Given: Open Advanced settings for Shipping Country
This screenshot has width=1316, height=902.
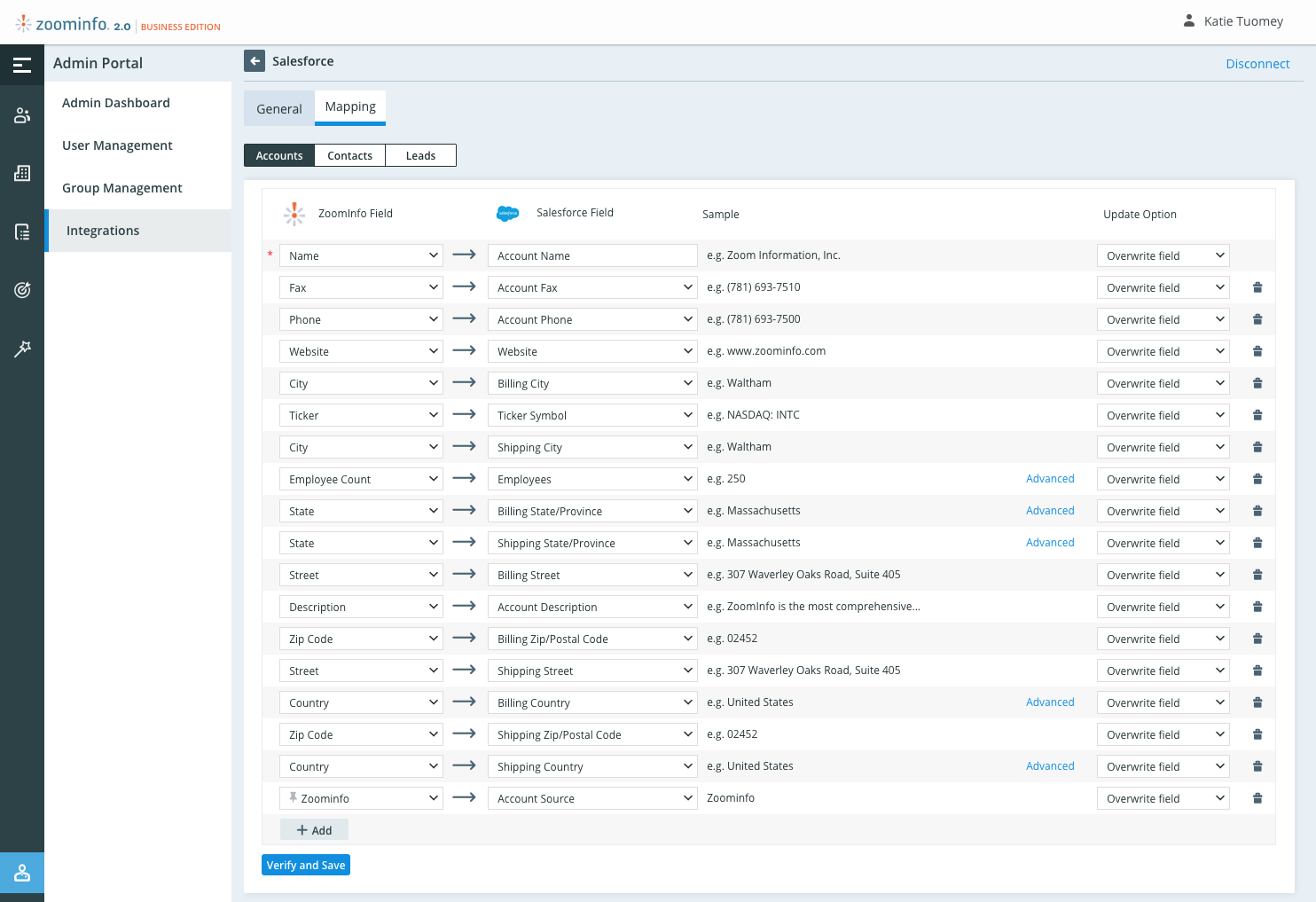Looking at the screenshot, I should click(x=1050, y=766).
